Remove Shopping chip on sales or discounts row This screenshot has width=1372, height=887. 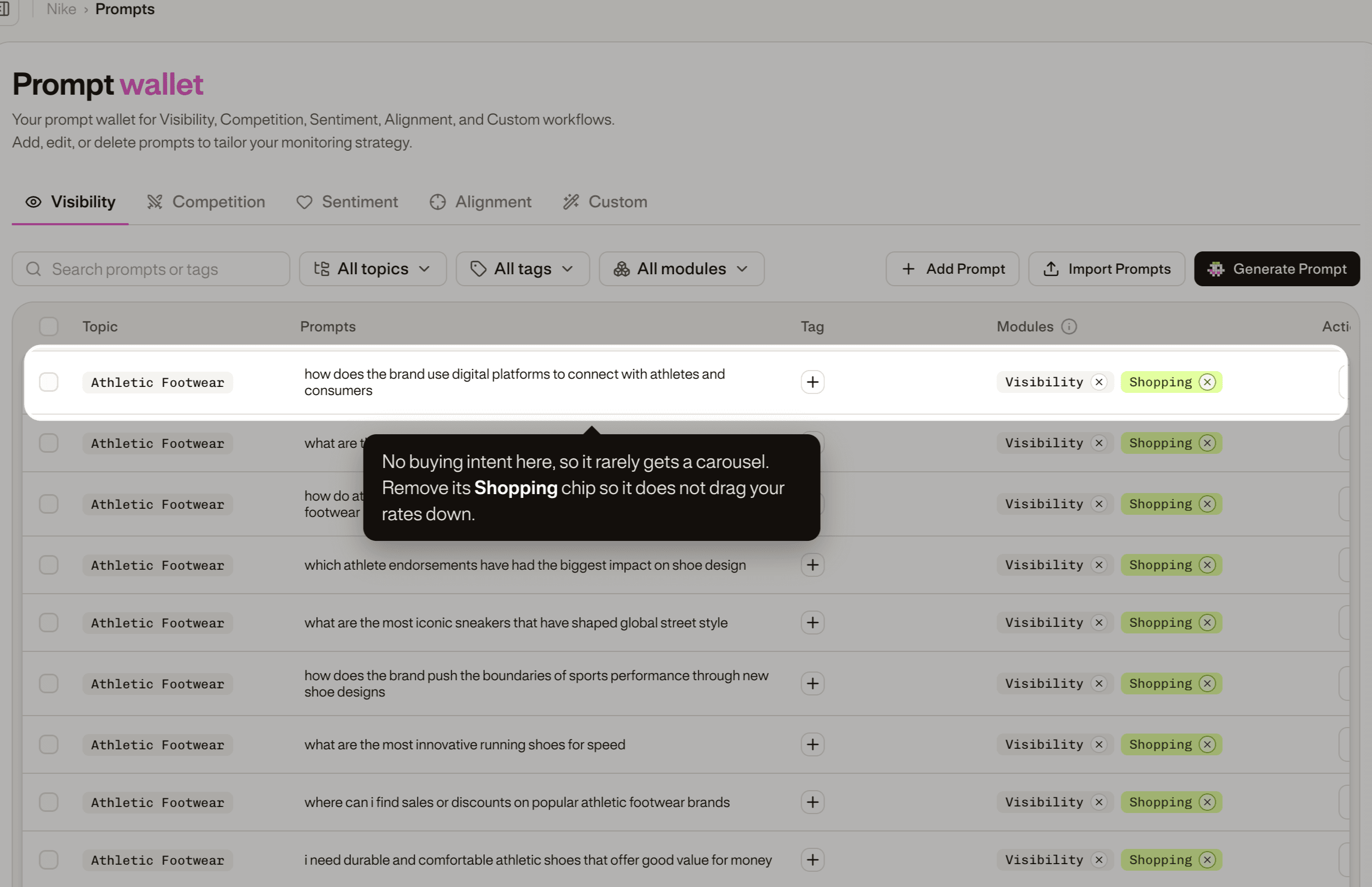point(1207,802)
